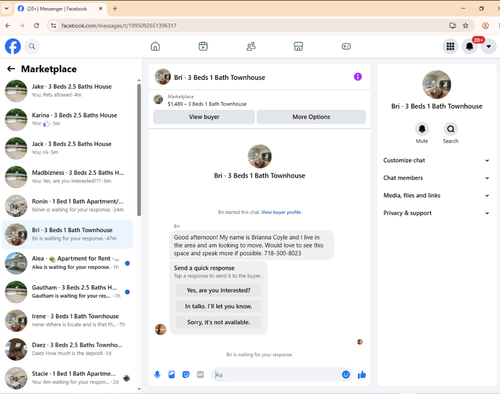Open the emoji picker in message box
Image resolution: width=500 pixels, height=394 pixels.
click(346, 375)
